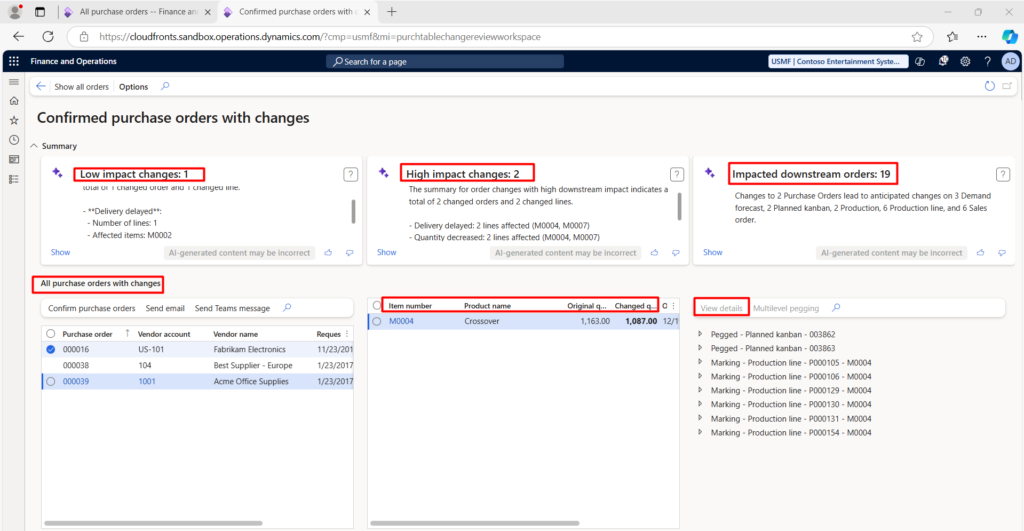The image size is (1024, 531).
Task: Click Confirm purchase orders button
Action: coord(91,308)
